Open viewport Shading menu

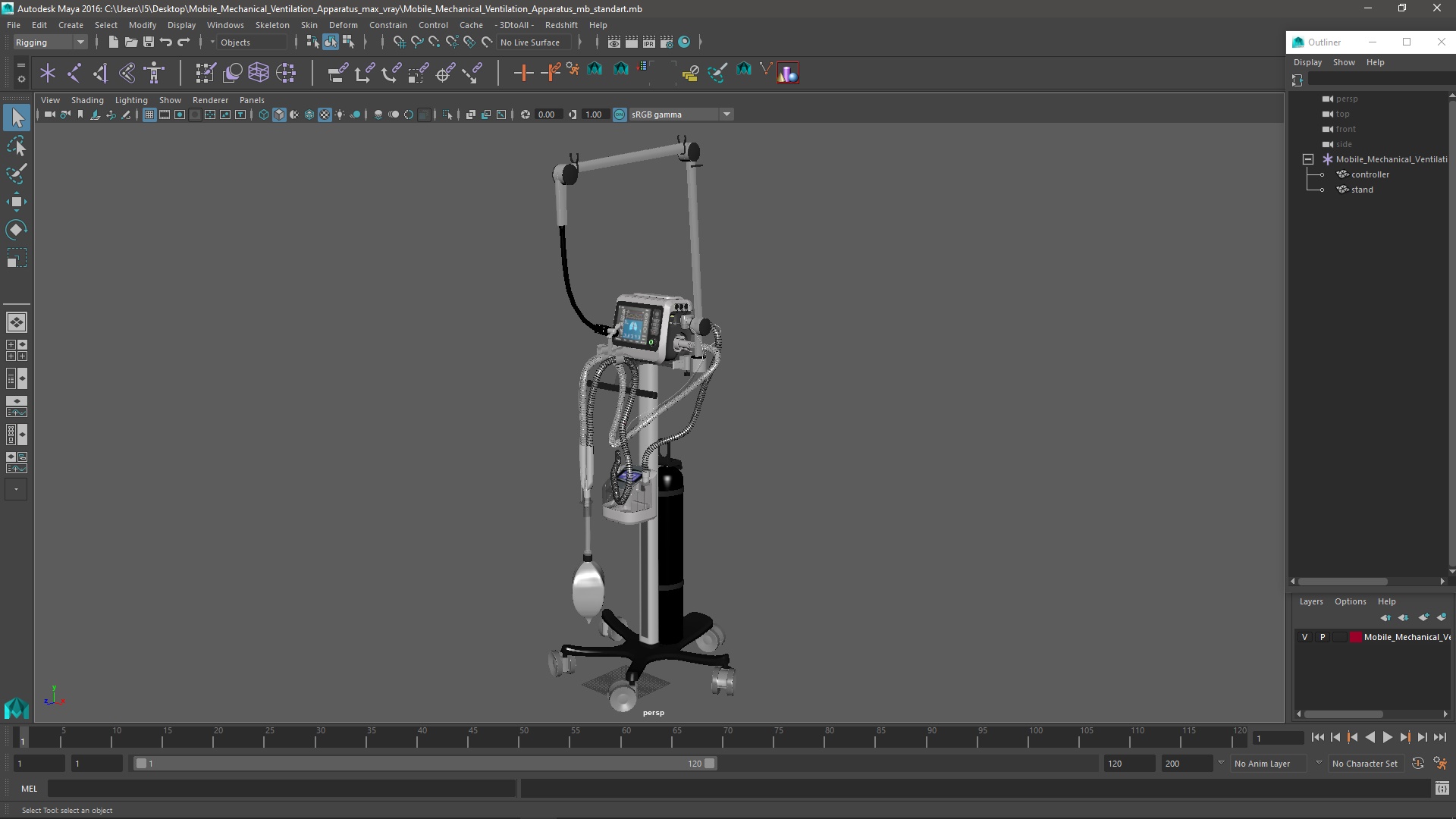pos(87,100)
